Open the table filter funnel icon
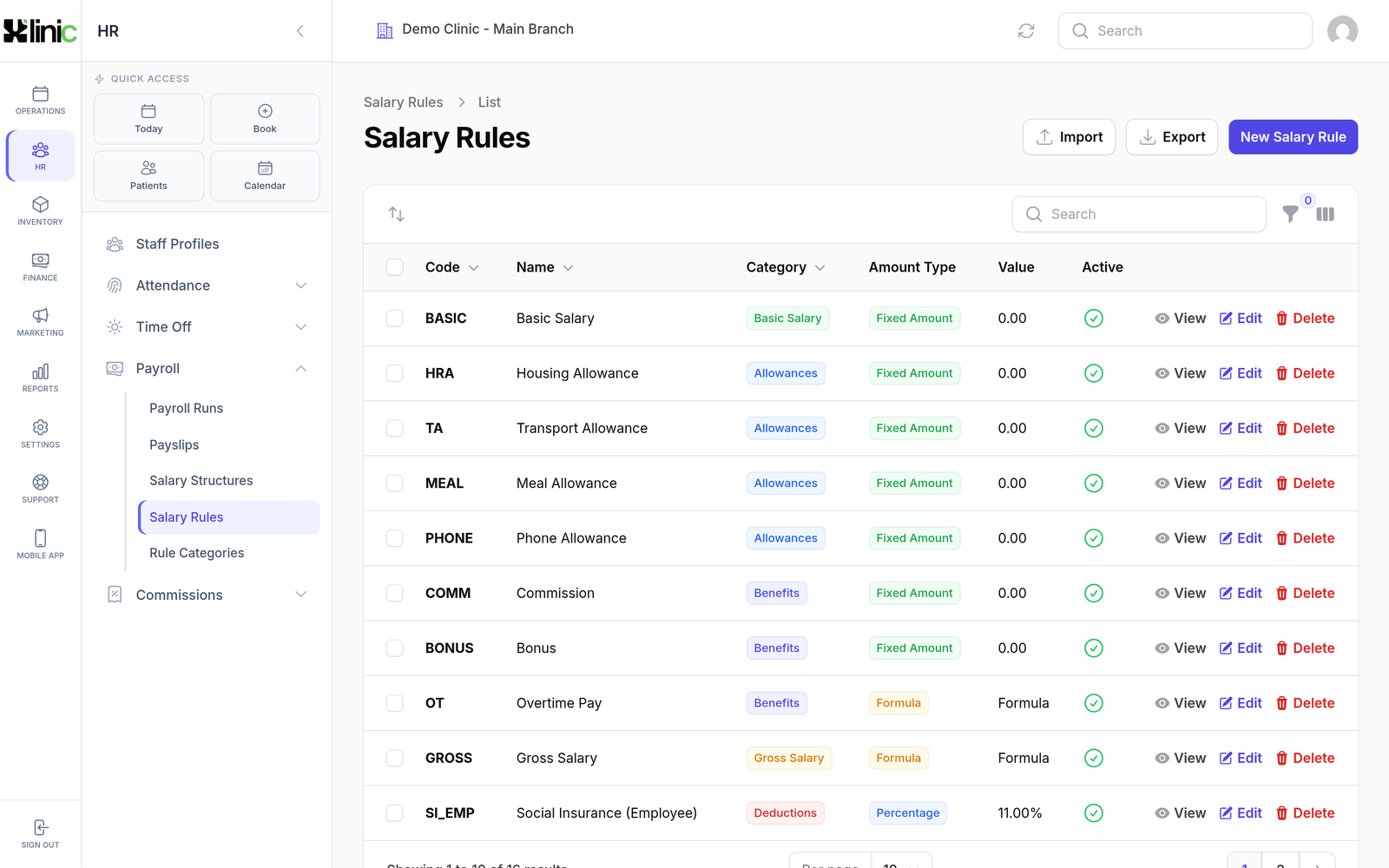This screenshot has height=868, width=1389. (x=1291, y=214)
